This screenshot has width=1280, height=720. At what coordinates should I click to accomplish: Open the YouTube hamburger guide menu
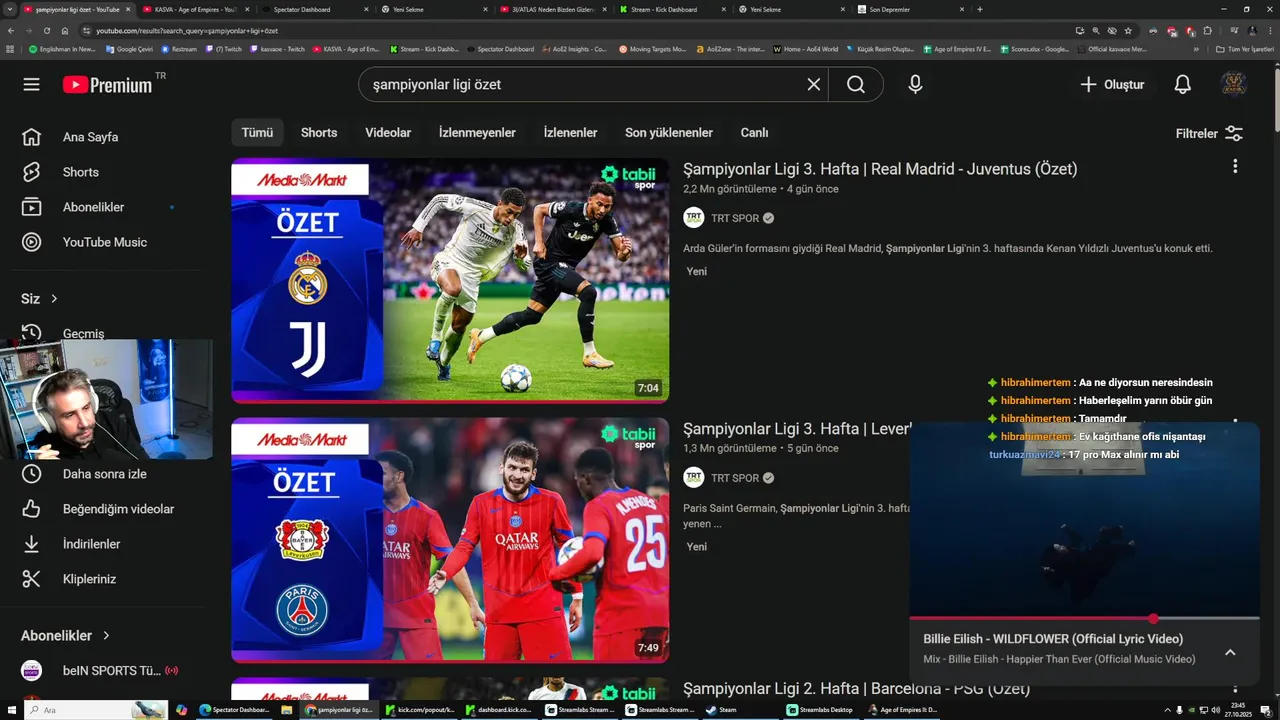point(31,84)
